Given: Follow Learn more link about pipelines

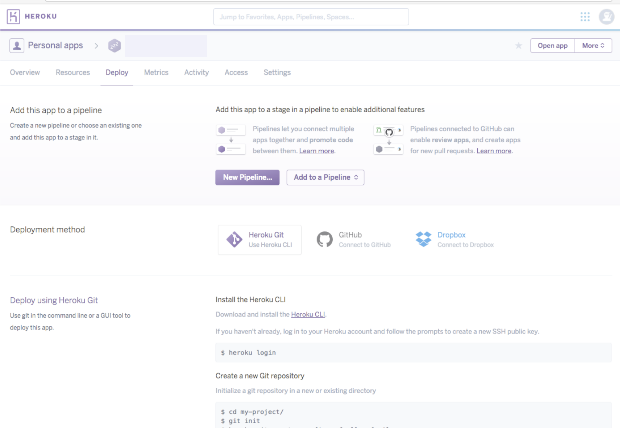Looking at the screenshot, I should point(317,151).
